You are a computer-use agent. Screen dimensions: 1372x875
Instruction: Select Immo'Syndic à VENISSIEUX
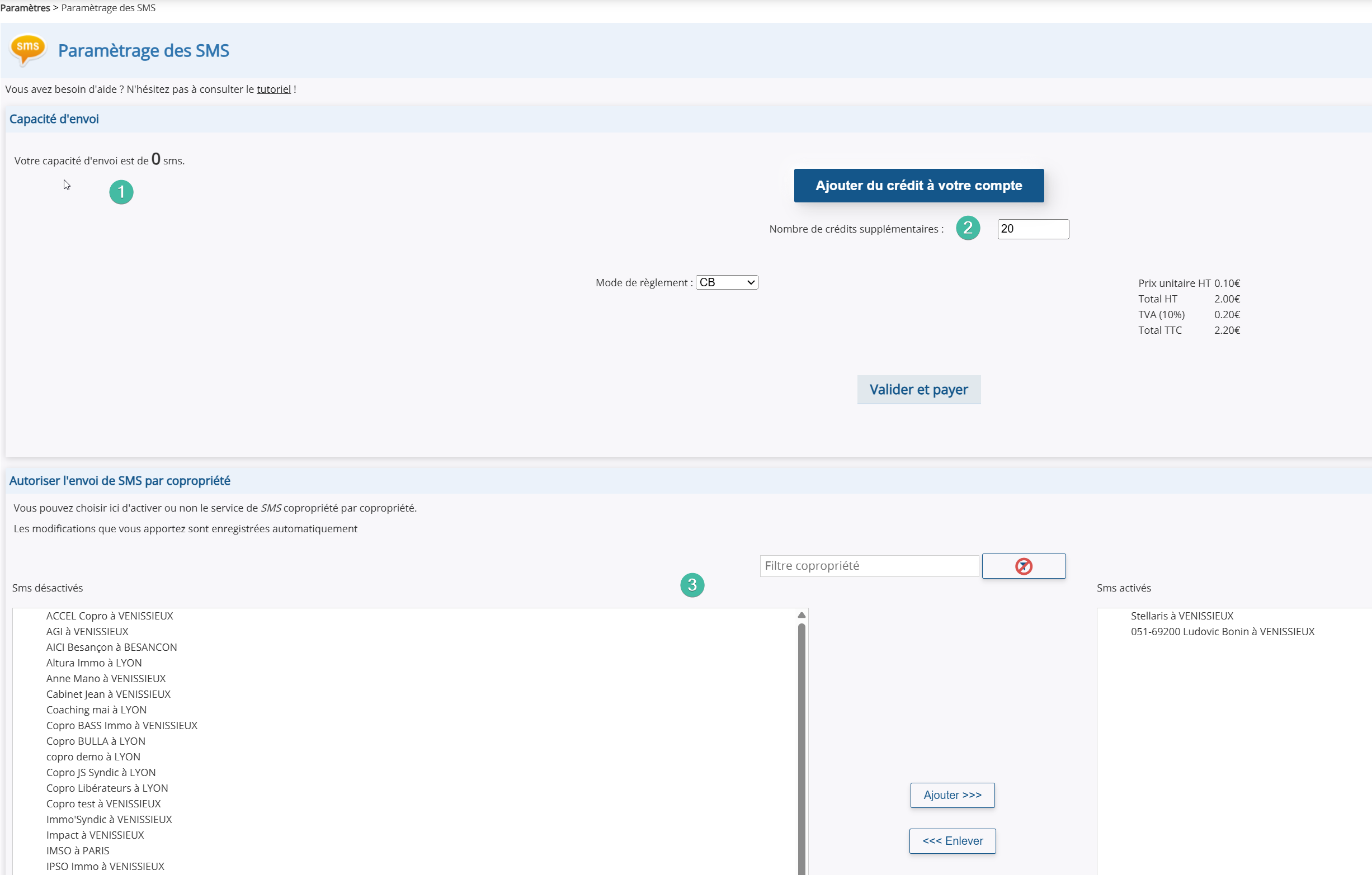[109, 819]
